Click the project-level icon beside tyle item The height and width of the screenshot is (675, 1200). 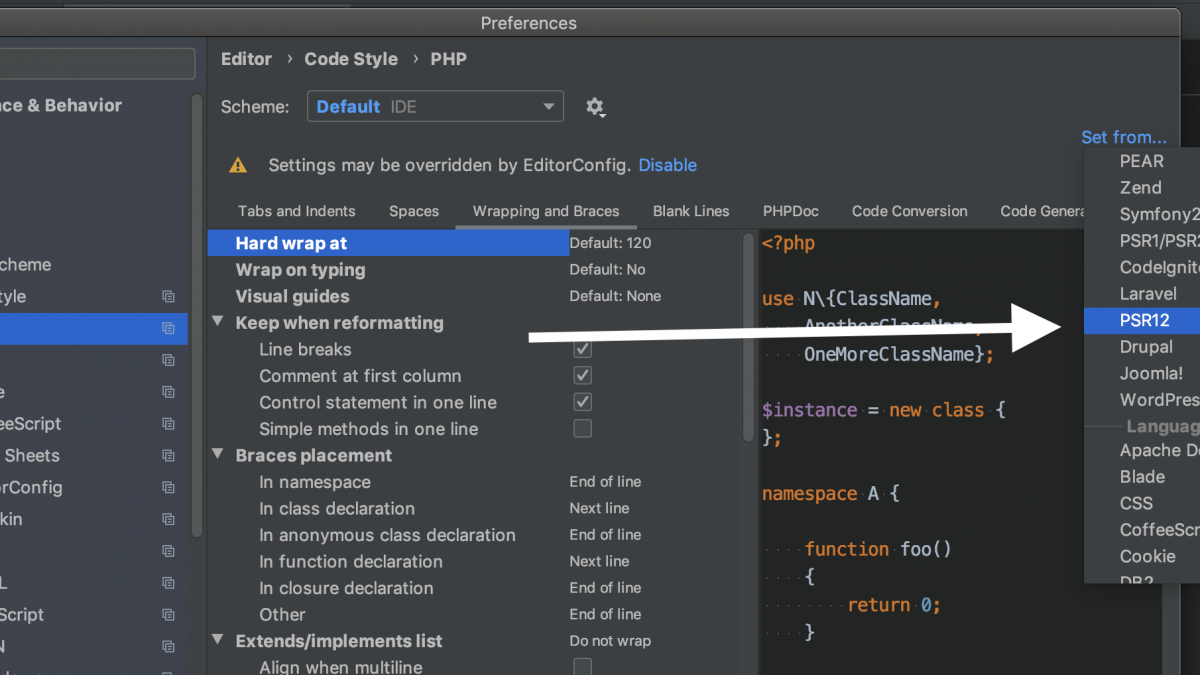point(168,297)
